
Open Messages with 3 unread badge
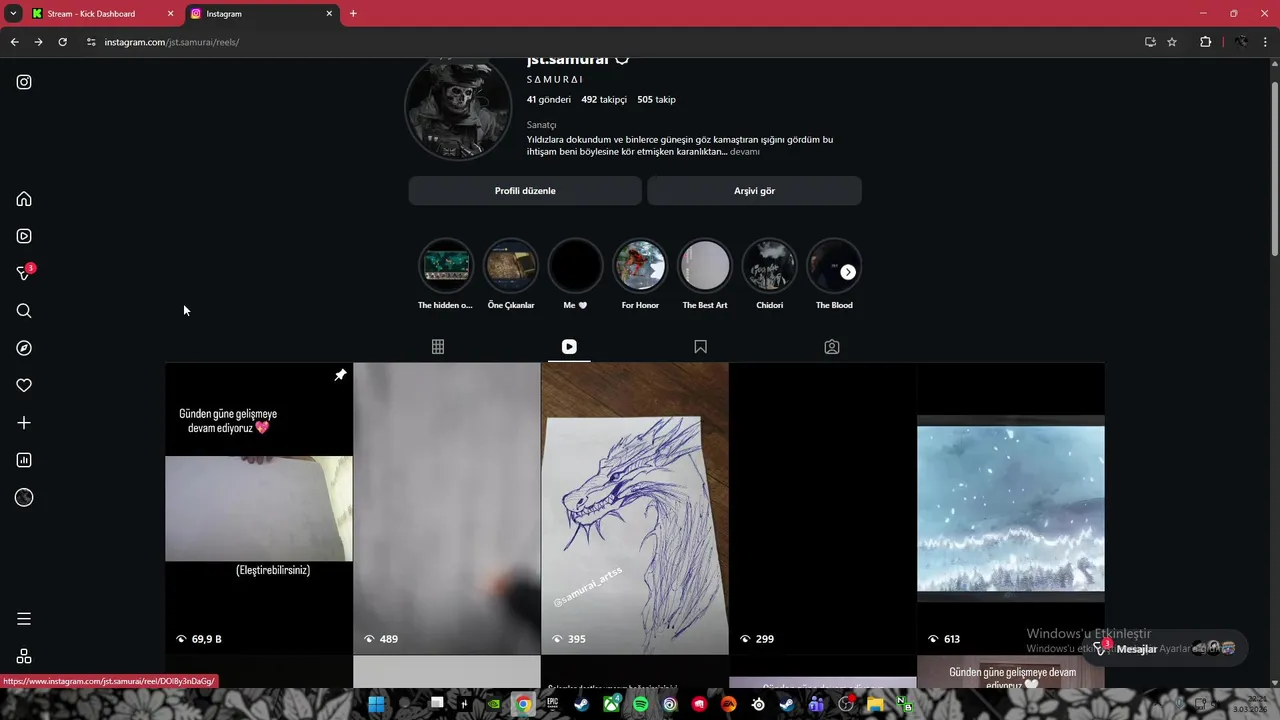click(x=25, y=272)
